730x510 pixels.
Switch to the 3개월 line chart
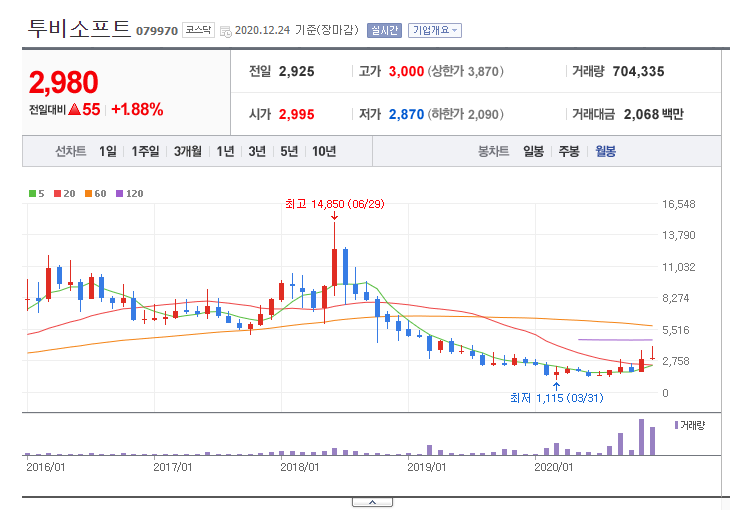(188, 151)
